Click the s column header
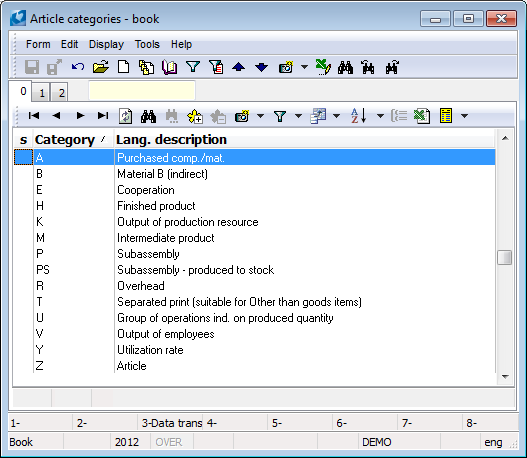Image resolution: width=527 pixels, height=458 pixels. (23, 139)
